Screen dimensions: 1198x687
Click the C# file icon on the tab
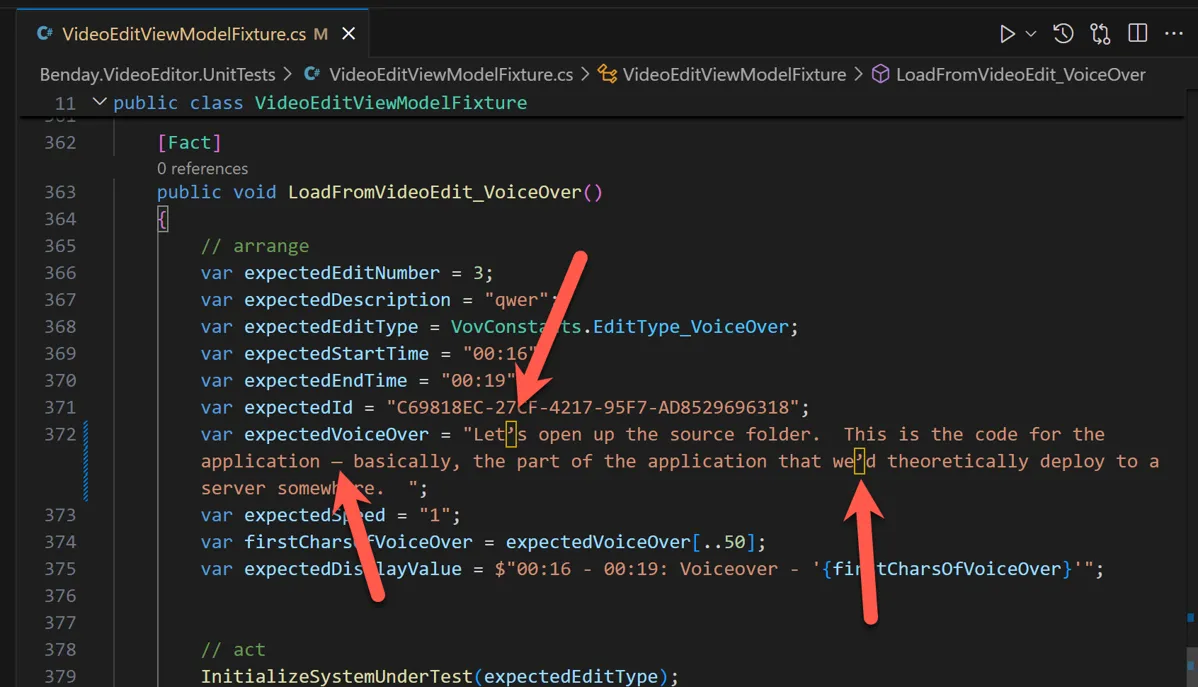coord(45,34)
